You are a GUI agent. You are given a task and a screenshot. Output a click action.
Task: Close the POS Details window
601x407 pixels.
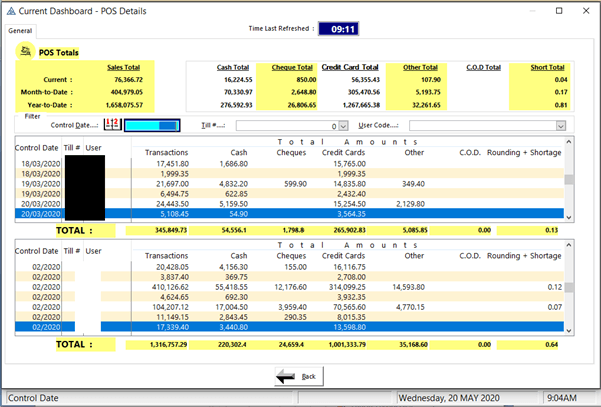(586, 11)
